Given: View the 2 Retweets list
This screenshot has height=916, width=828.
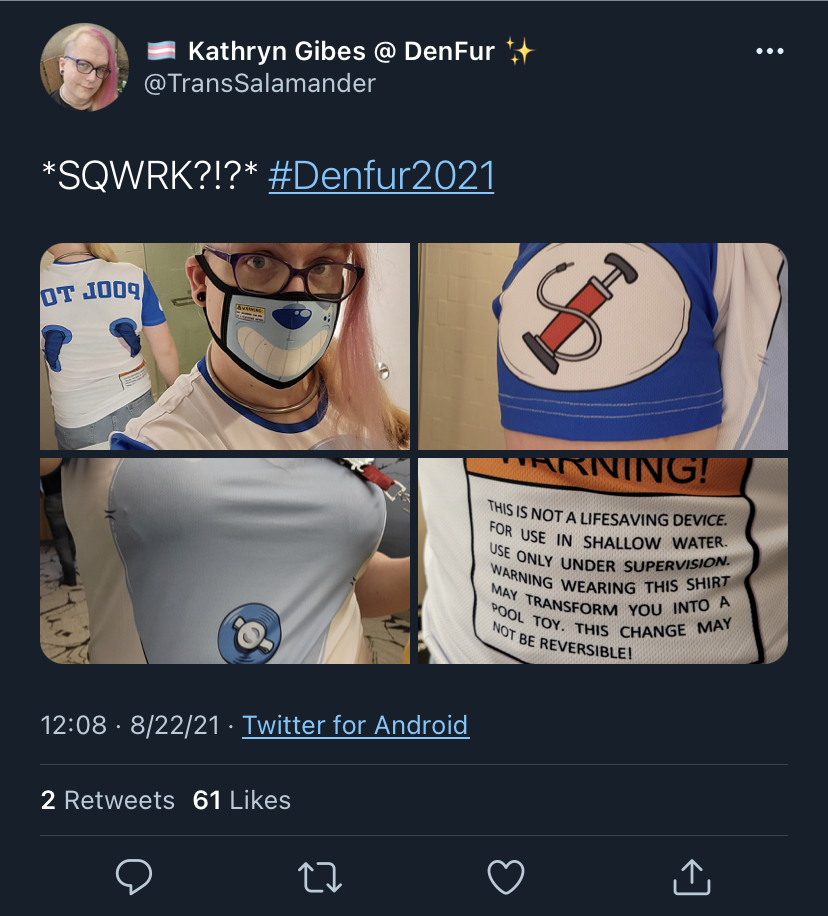Looking at the screenshot, I should [x=108, y=800].
